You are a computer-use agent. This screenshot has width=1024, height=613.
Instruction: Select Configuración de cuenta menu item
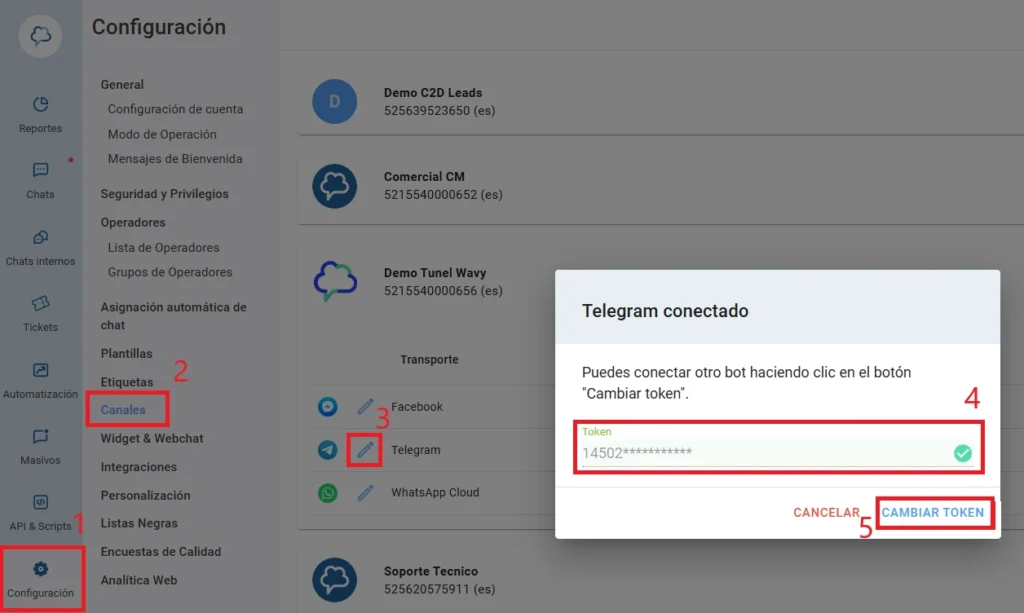pos(175,109)
